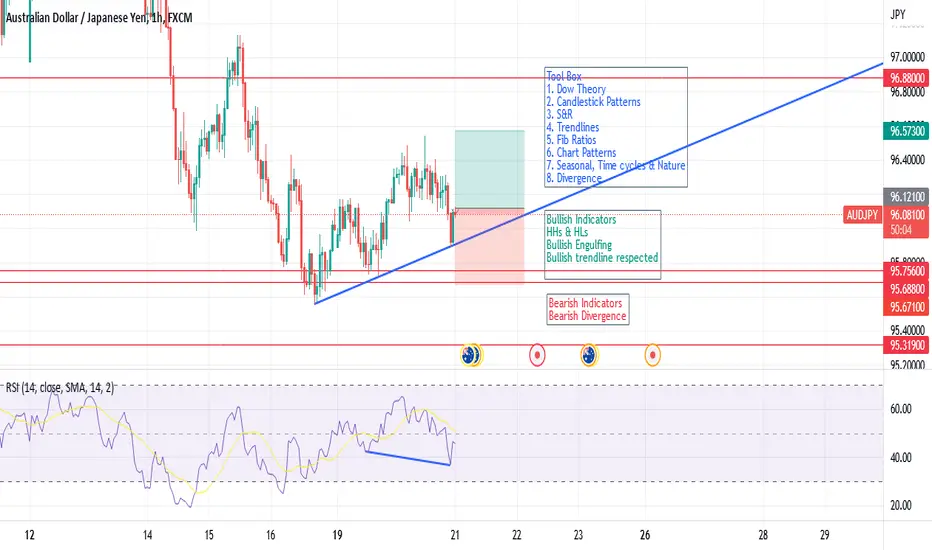The height and width of the screenshot is (550, 932).
Task: Click the 97.00000 price axis label
Action: coord(907,57)
